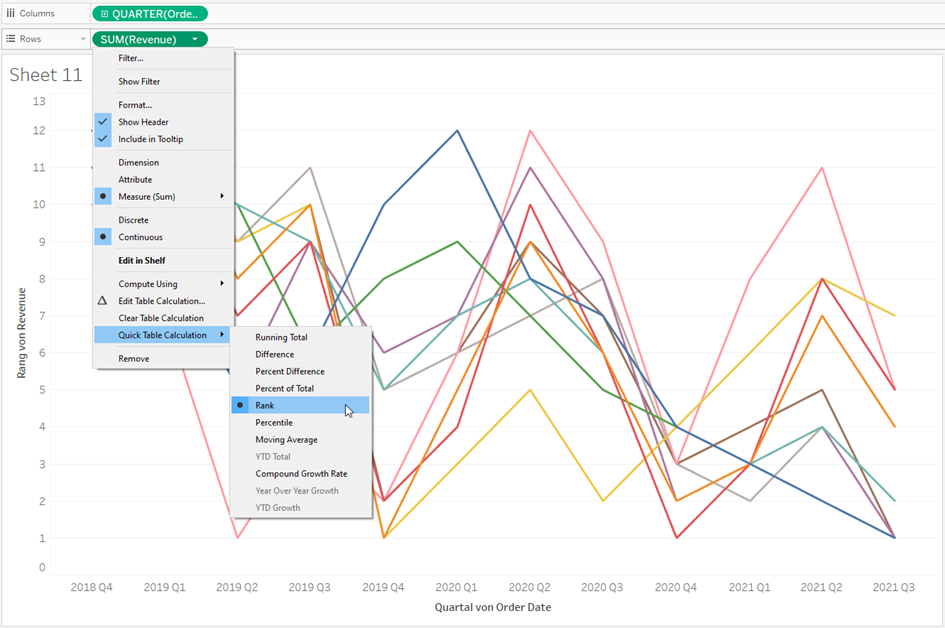Expand the plus icon on QUARTER pill
The width and height of the screenshot is (945, 628).
point(104,14)
